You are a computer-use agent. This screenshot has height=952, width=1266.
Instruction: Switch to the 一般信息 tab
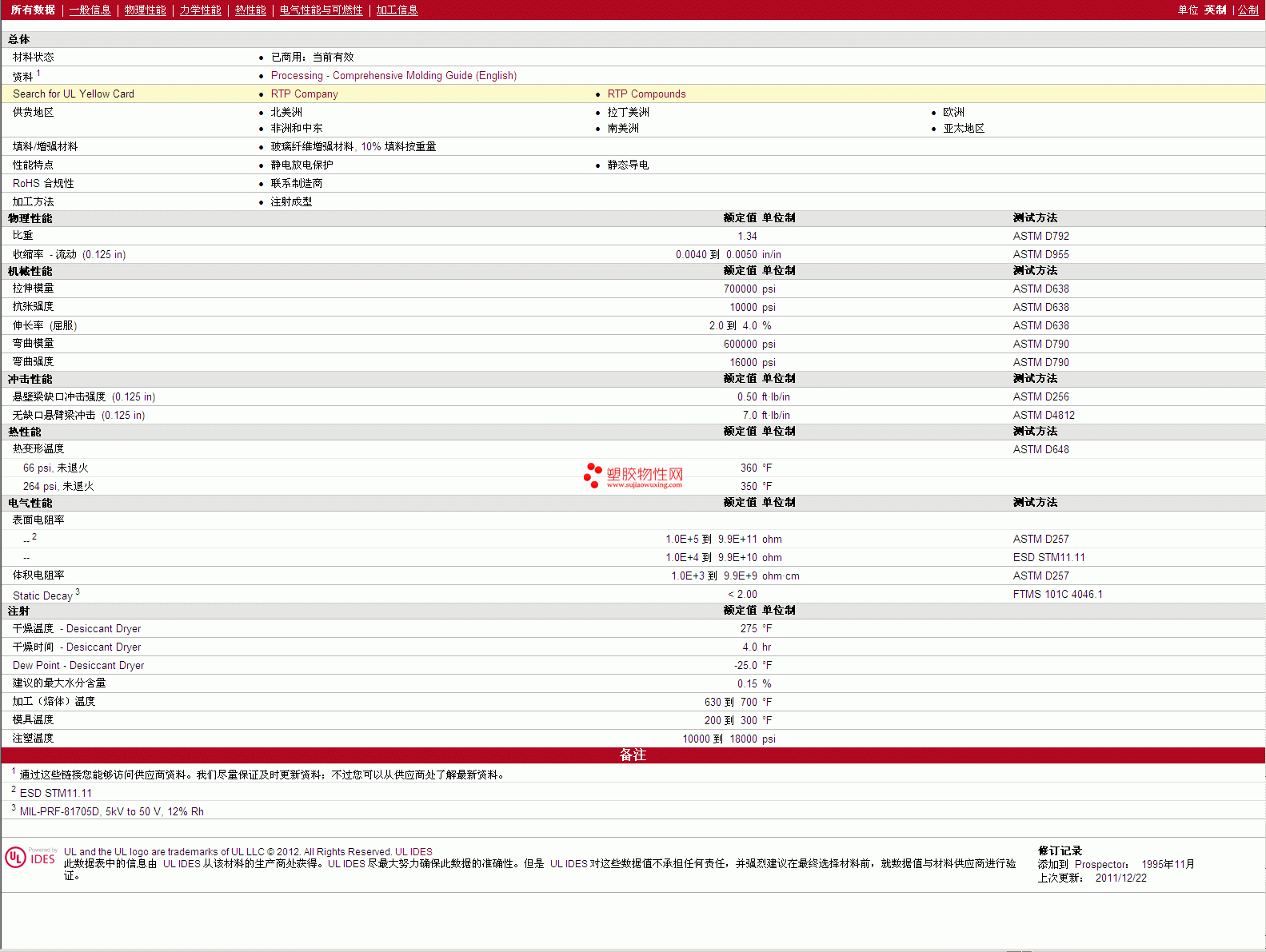click(x=90, y=10)
